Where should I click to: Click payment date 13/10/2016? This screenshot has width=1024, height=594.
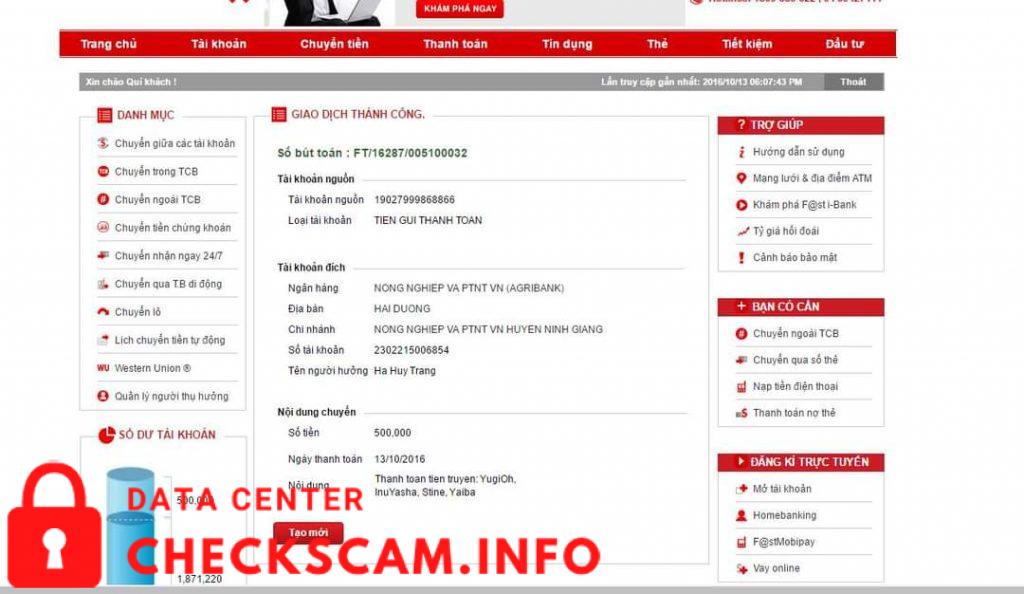tap(399, 459)
